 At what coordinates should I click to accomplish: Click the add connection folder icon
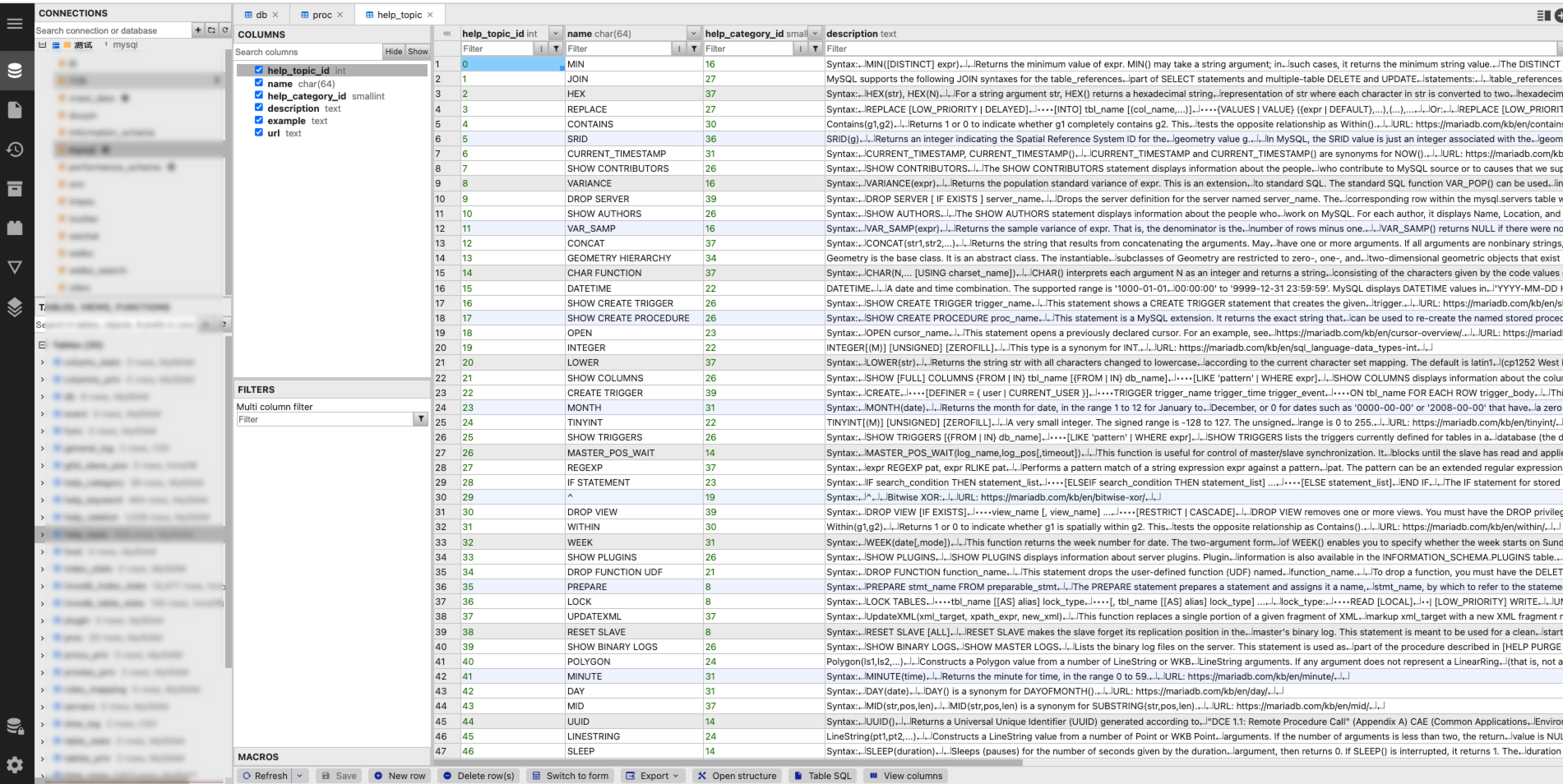tap(211, 30)
